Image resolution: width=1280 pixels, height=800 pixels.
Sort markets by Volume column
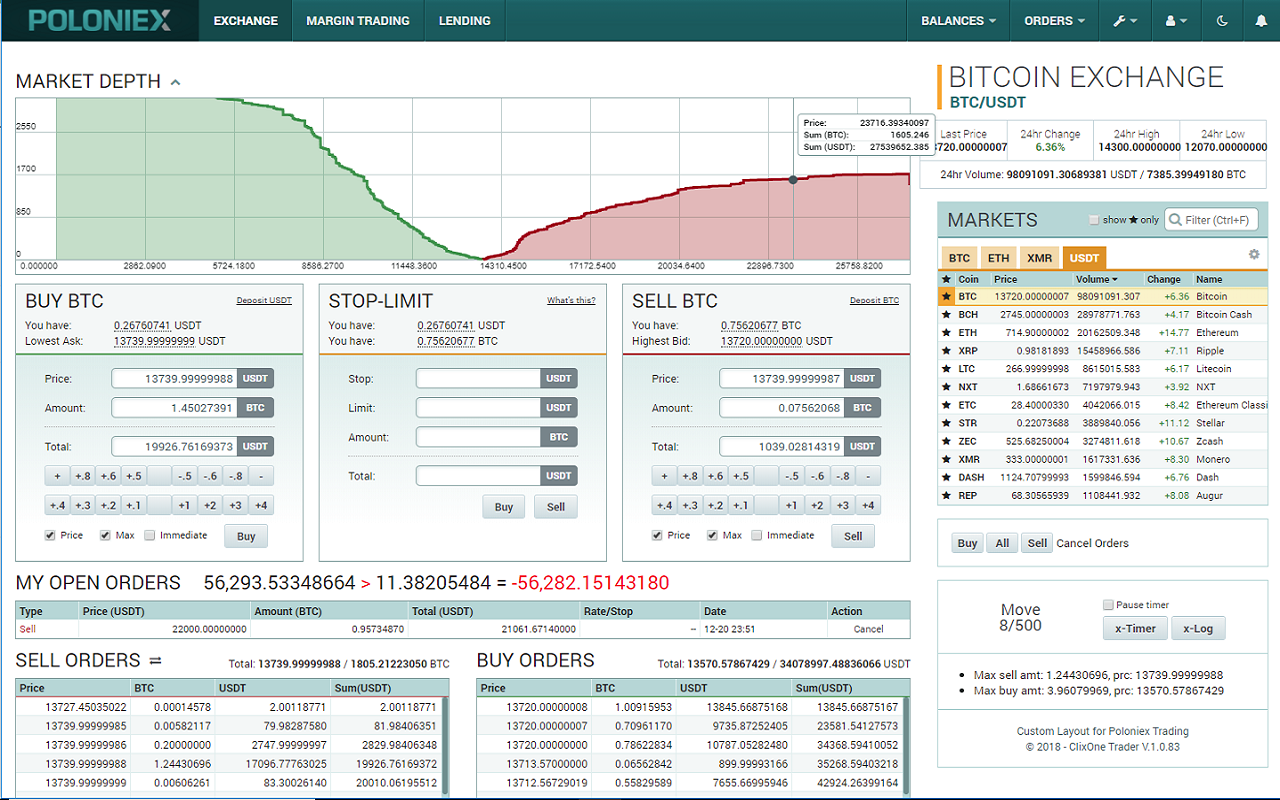pos(1097,279)
